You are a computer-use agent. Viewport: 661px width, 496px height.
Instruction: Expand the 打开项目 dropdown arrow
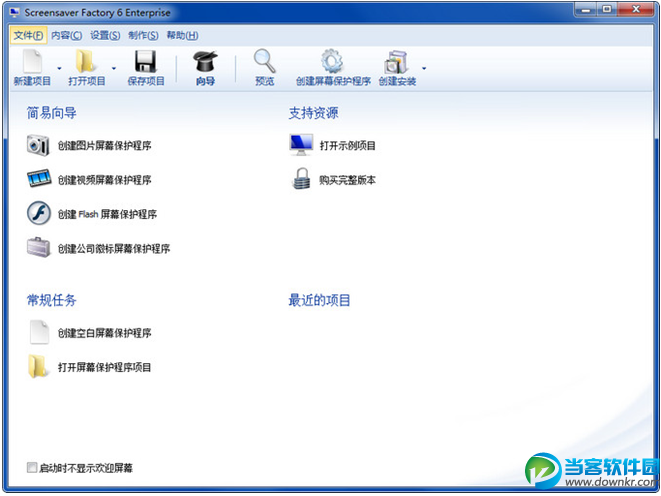114,68
